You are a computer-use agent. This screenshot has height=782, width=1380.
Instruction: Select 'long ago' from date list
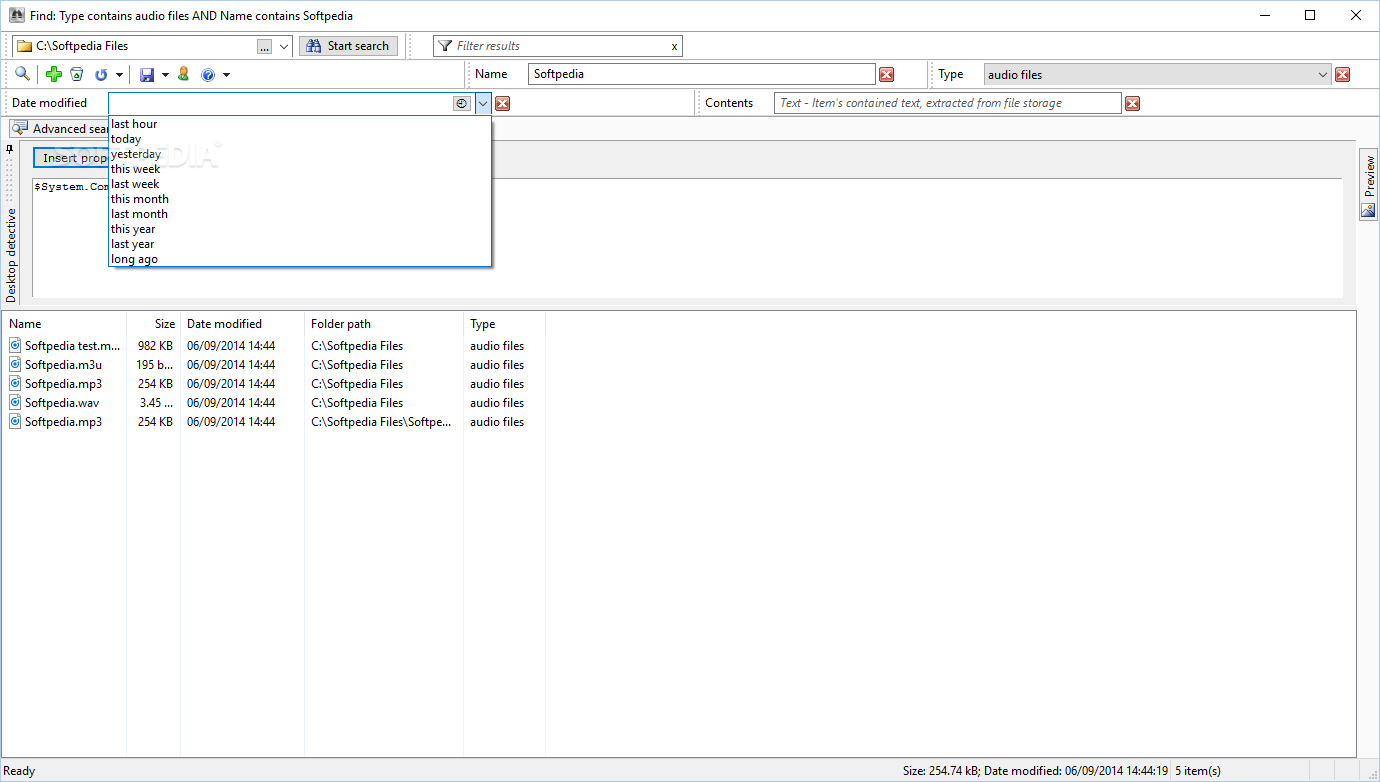[300, 259]
